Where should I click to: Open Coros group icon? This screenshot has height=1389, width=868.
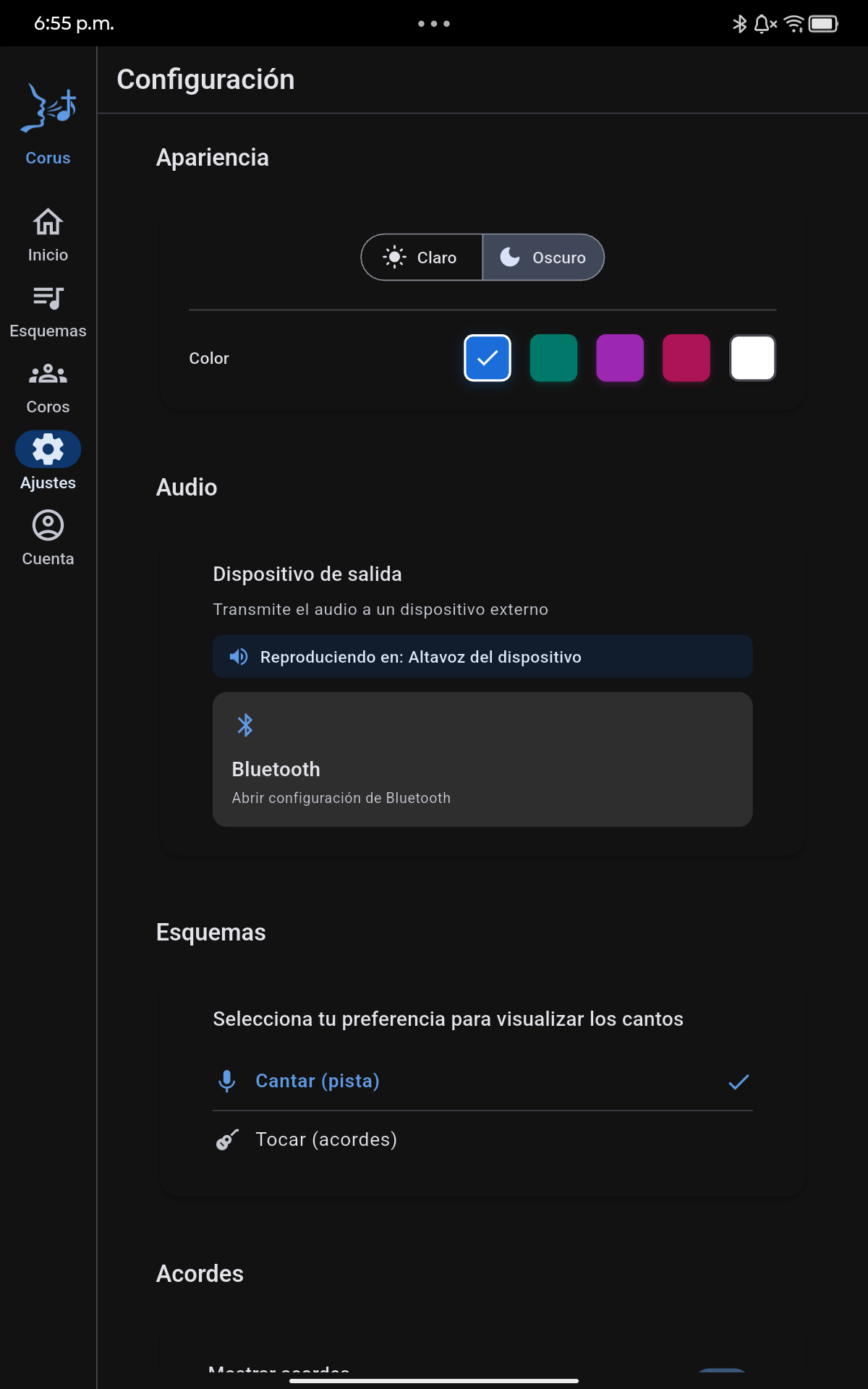(48, 373)
